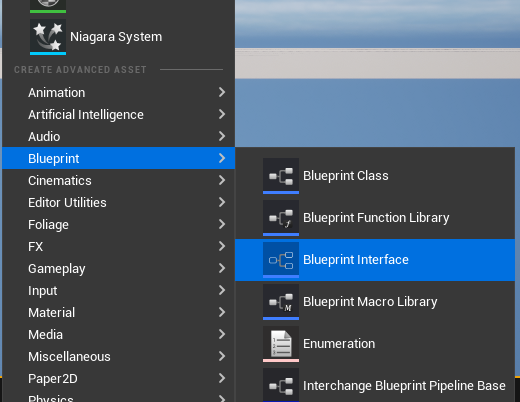
Task: Open the Gameplay menu entry
Action: pos(118,268)
